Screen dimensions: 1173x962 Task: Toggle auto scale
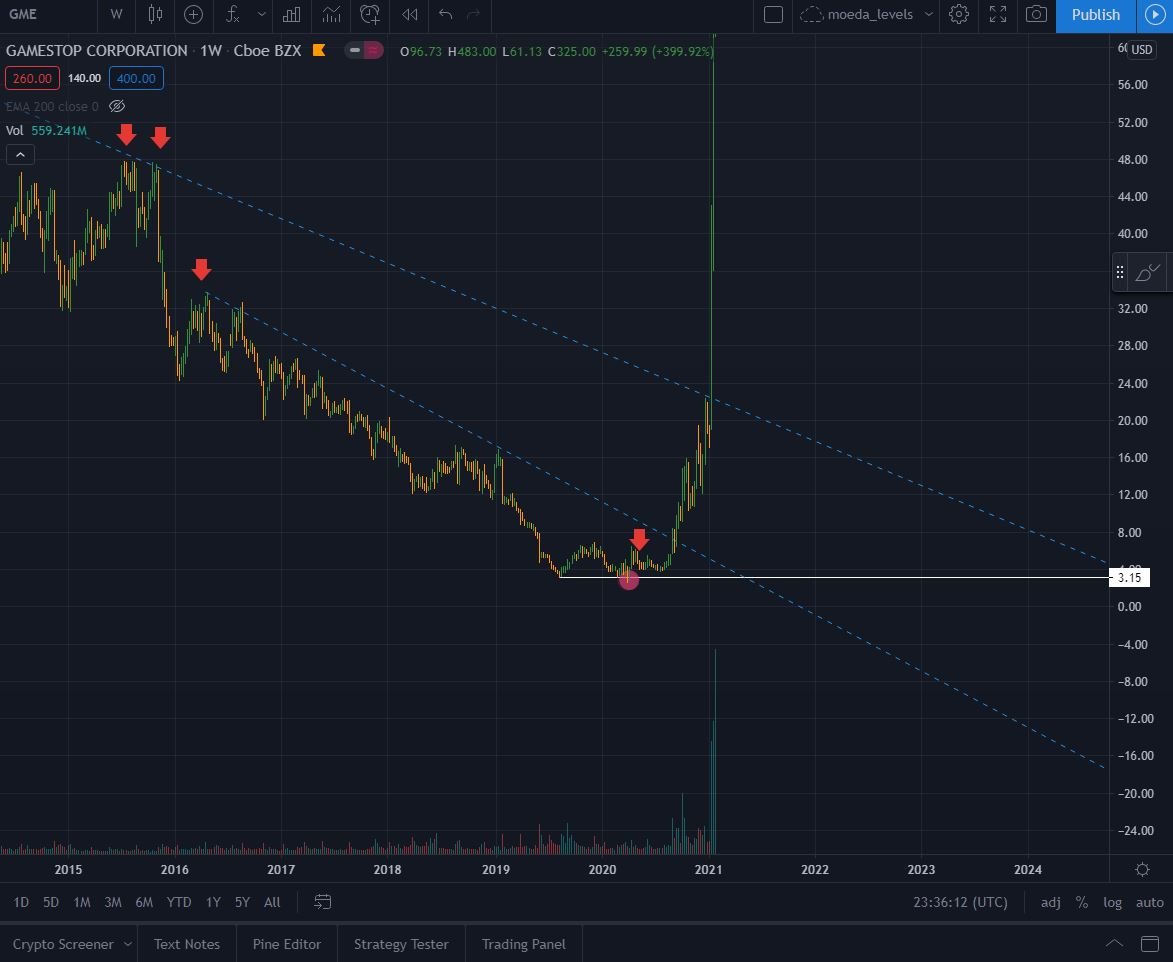[x=1150, y=902]
